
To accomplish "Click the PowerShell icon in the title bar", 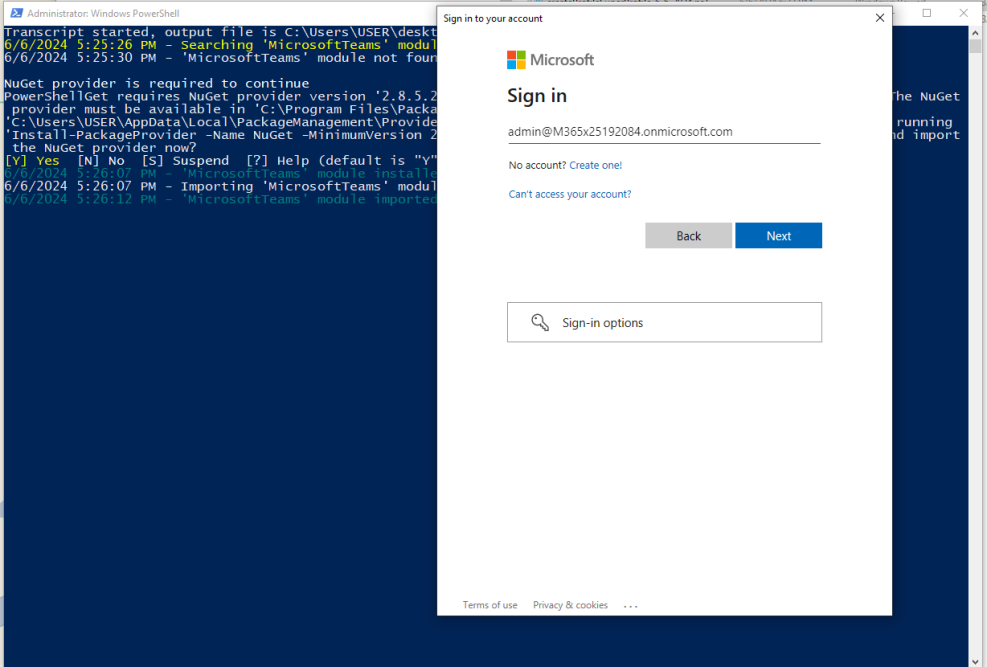I will pos(16,13).
